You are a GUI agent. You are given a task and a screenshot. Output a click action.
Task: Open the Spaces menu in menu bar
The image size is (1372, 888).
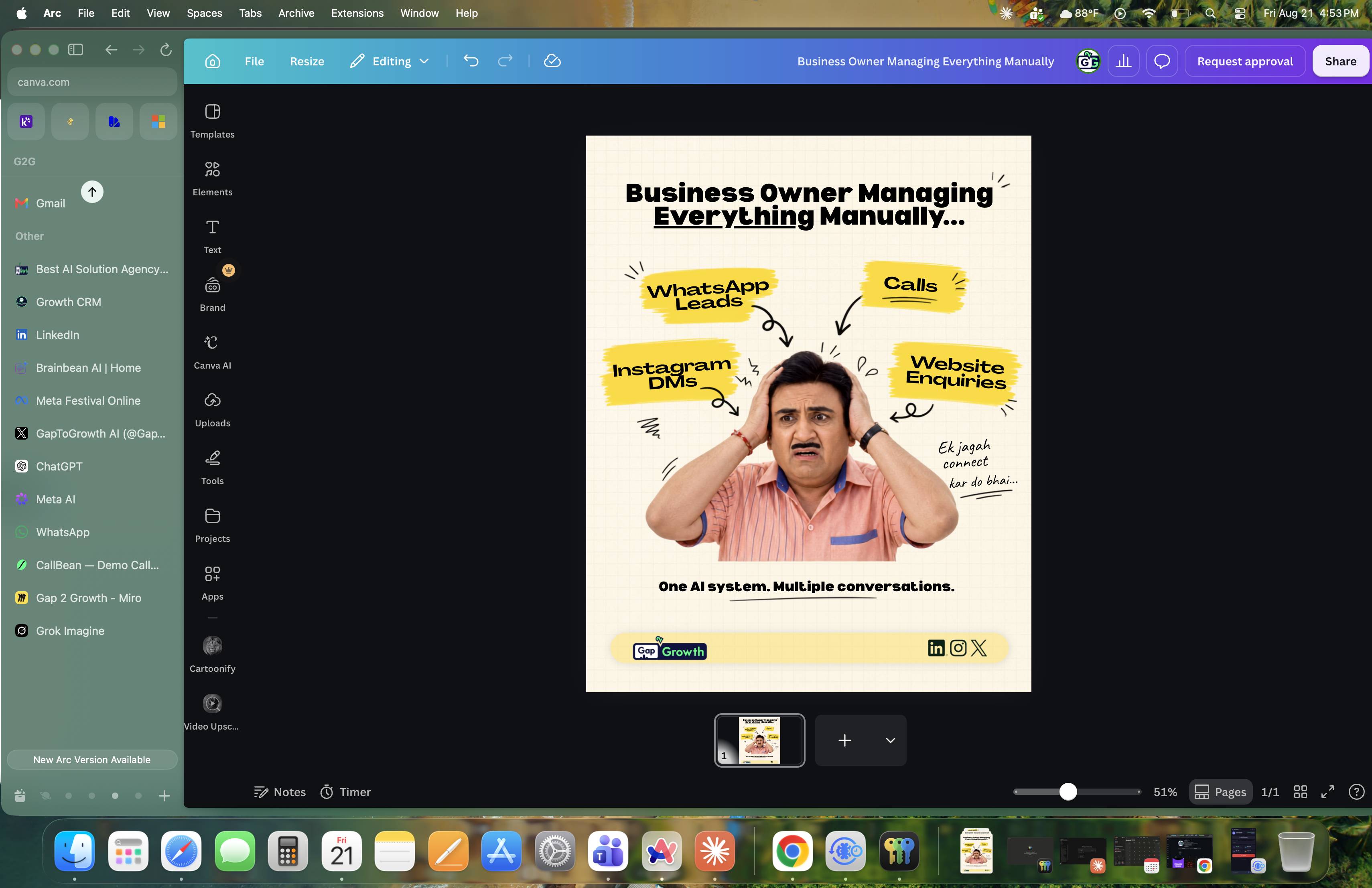[204, 13]
